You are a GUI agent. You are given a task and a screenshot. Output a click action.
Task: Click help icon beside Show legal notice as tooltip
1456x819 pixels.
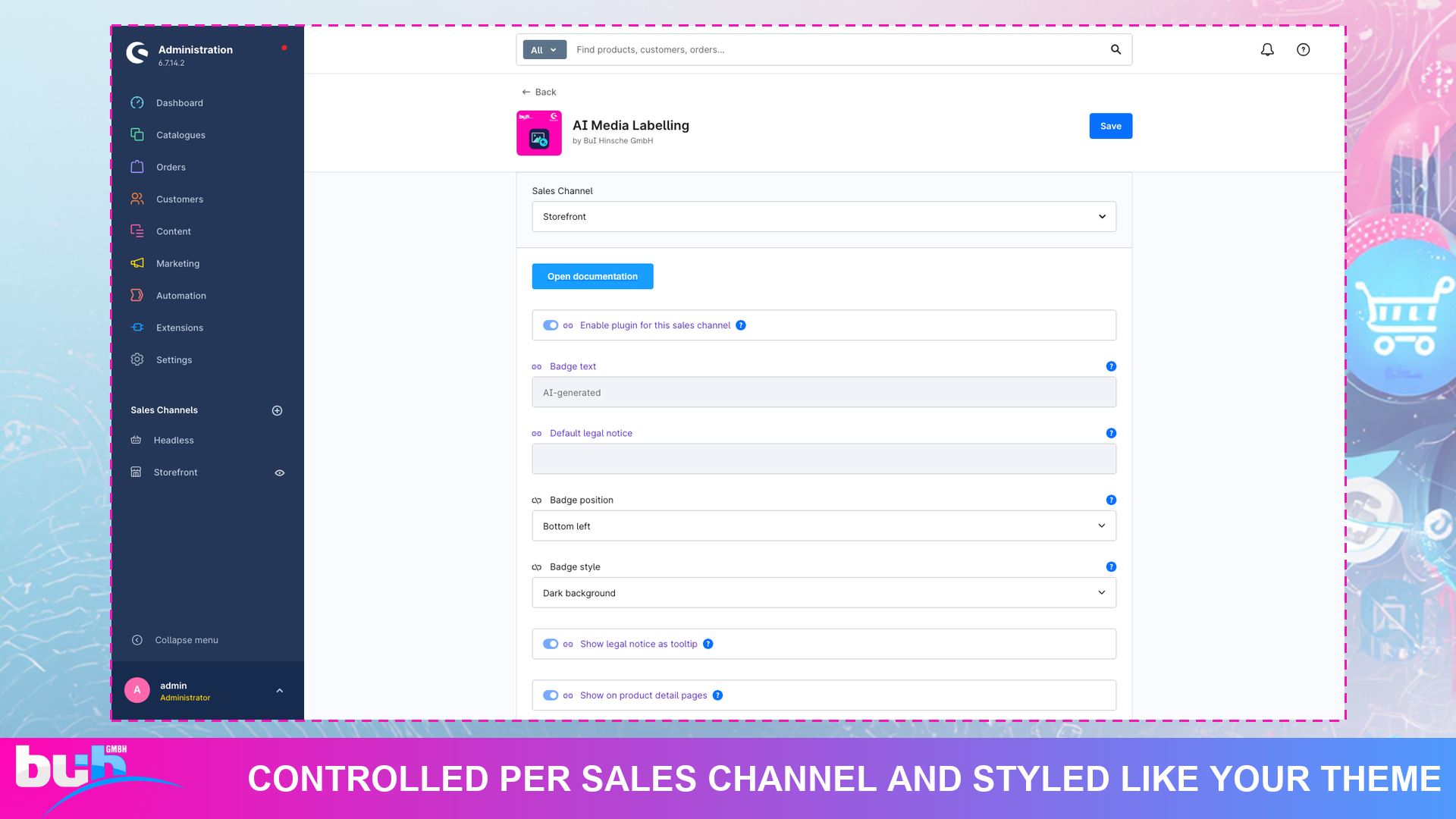click(x=708, y=644)
